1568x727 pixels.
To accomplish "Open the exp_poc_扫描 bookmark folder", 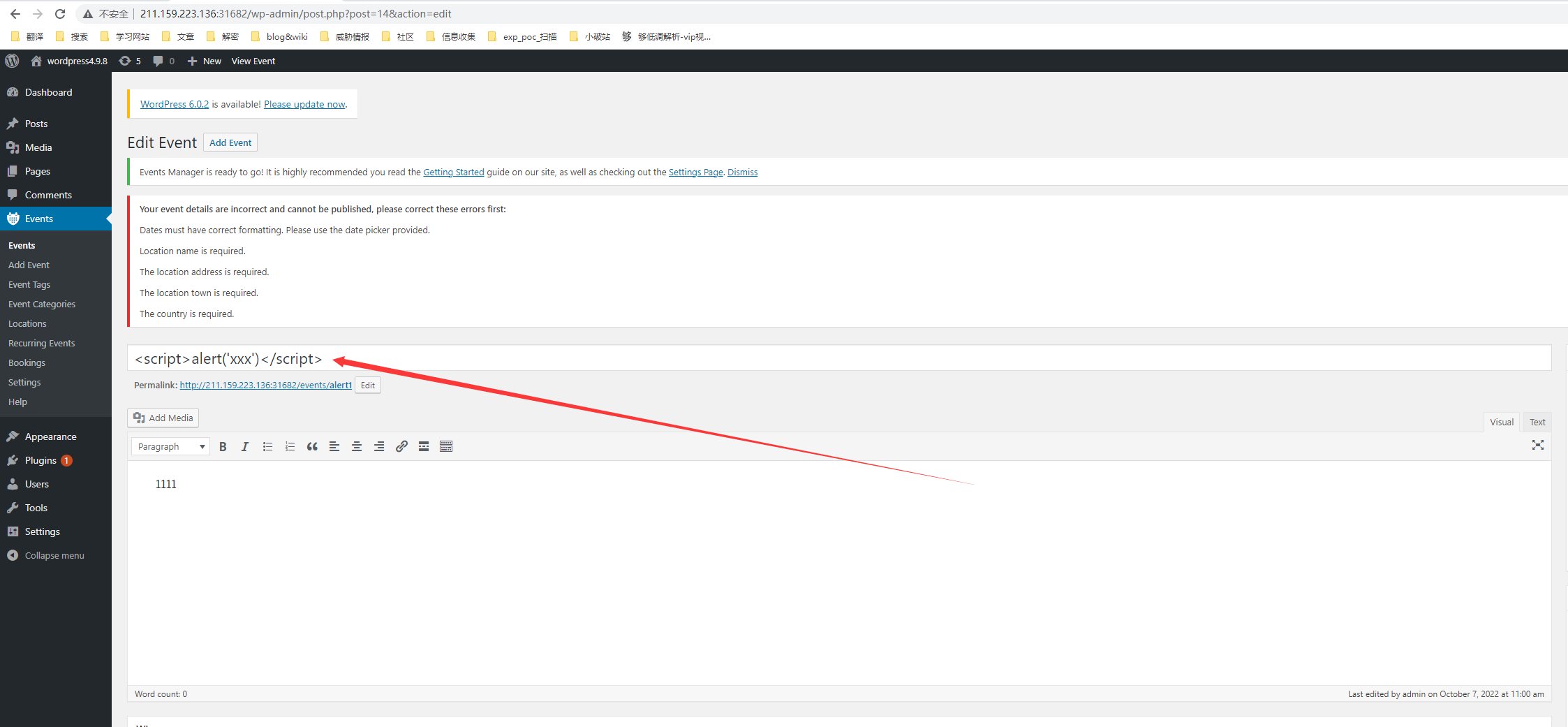I will pos(522,36).
